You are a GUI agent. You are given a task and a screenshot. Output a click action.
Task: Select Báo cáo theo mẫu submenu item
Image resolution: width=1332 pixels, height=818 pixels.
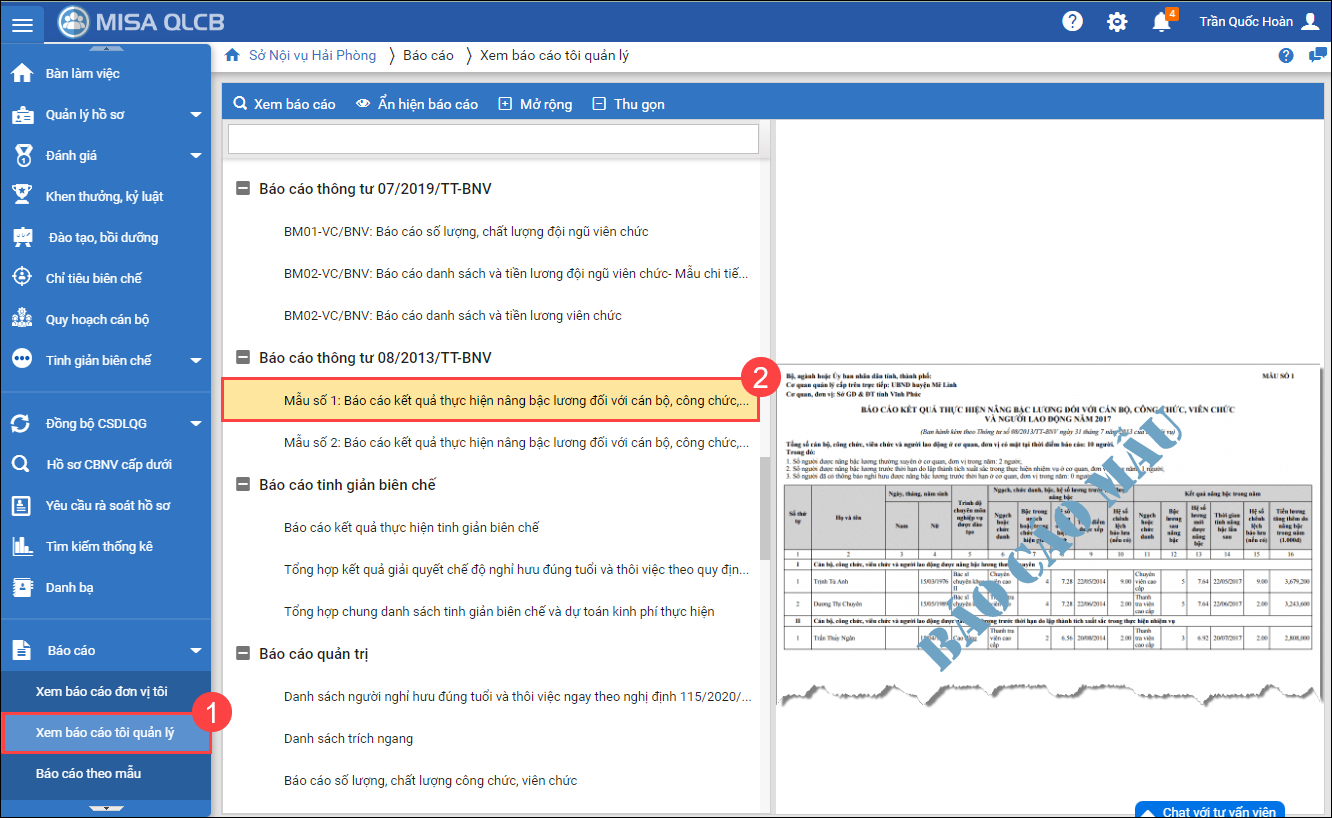pos(88,774)
